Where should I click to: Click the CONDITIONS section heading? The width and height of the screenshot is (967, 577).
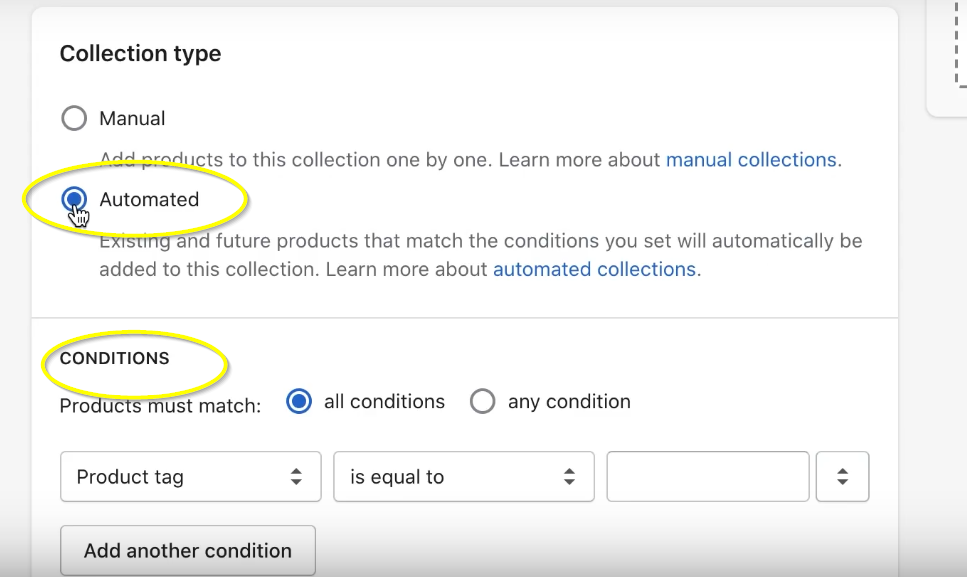pyautogui.click(x=115, y=358)
